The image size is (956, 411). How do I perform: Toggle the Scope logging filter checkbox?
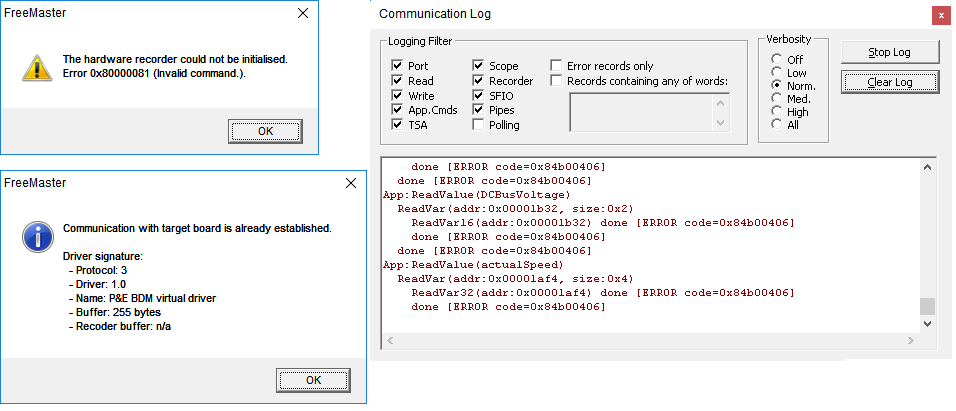click(x=478, y=65)
